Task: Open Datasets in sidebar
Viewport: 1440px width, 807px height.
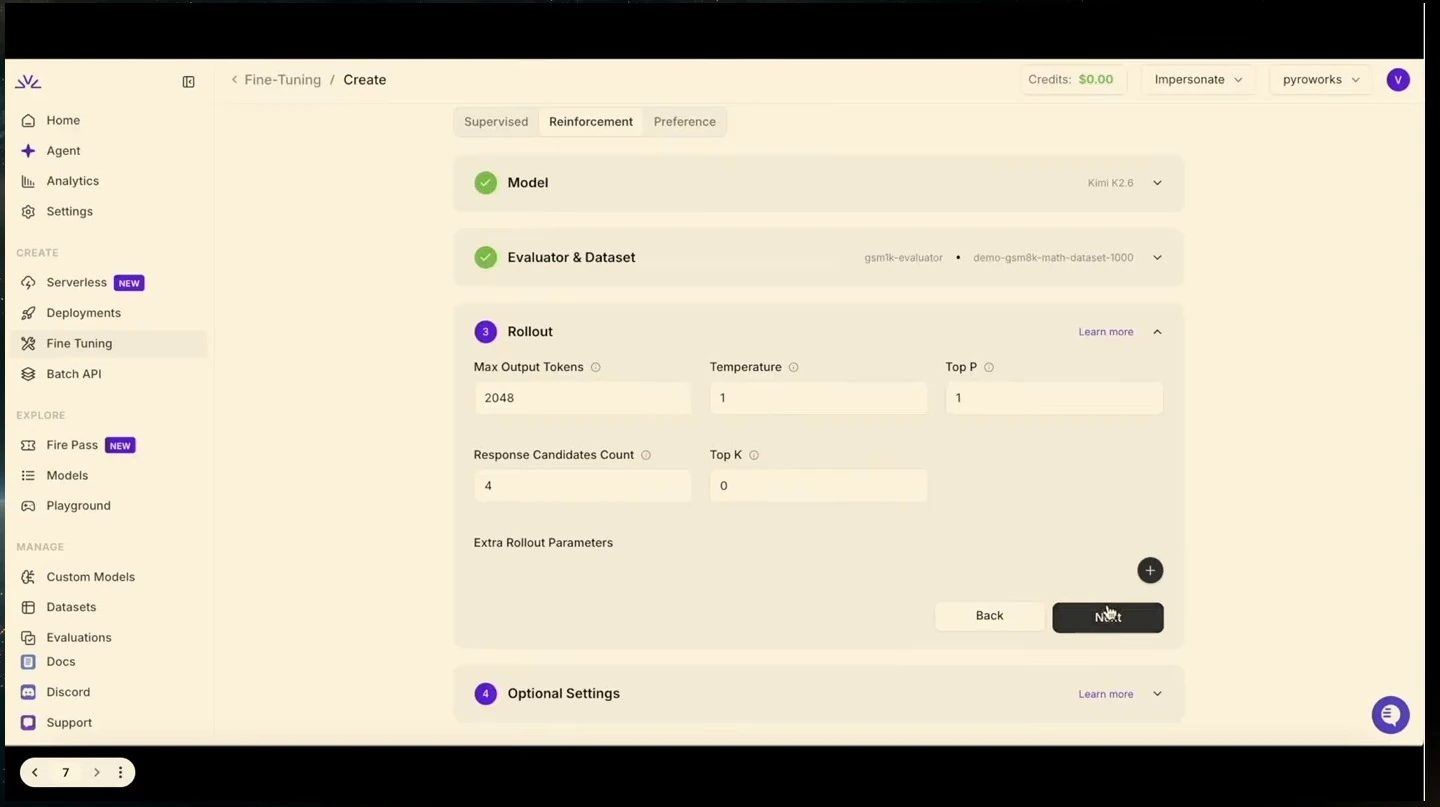Action: point(71,607)
